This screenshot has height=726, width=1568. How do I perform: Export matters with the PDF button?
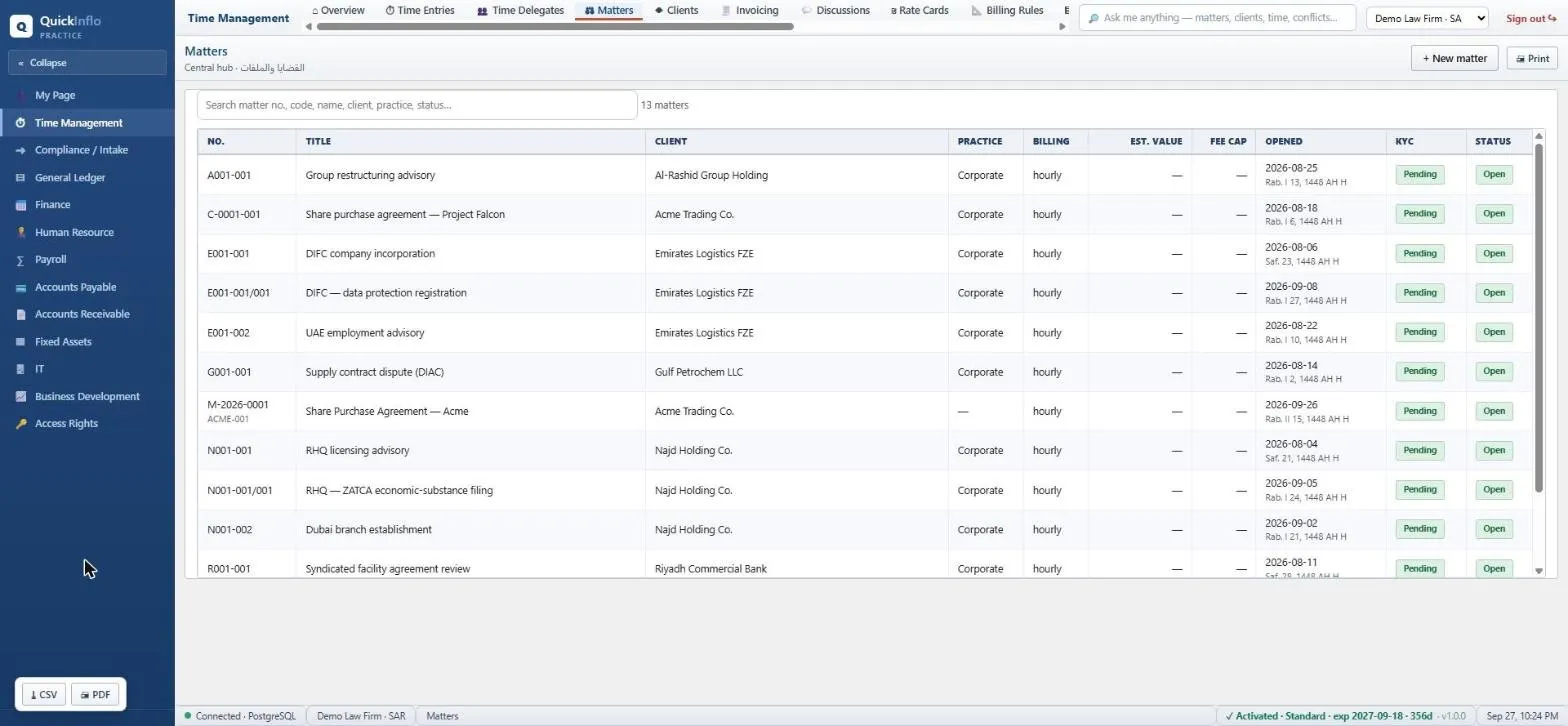coord(96,695)
